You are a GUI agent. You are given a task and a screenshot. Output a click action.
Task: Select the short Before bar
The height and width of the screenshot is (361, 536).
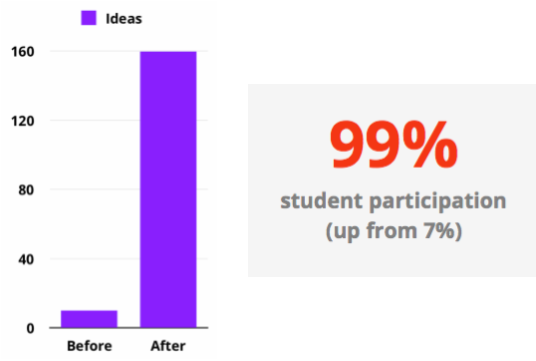(x=89, y=319)
